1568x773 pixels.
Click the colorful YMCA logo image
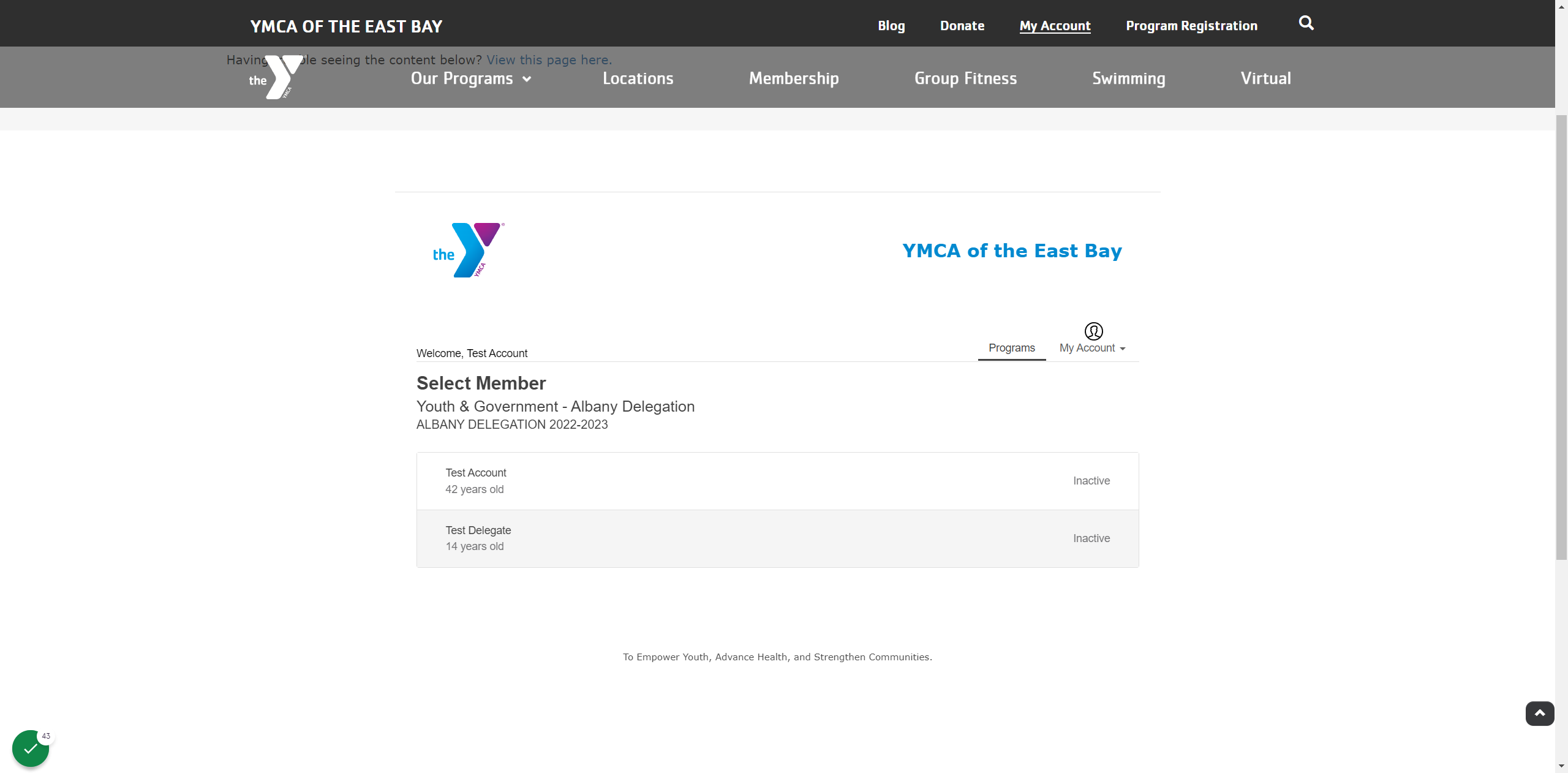[x=469, y=250]
